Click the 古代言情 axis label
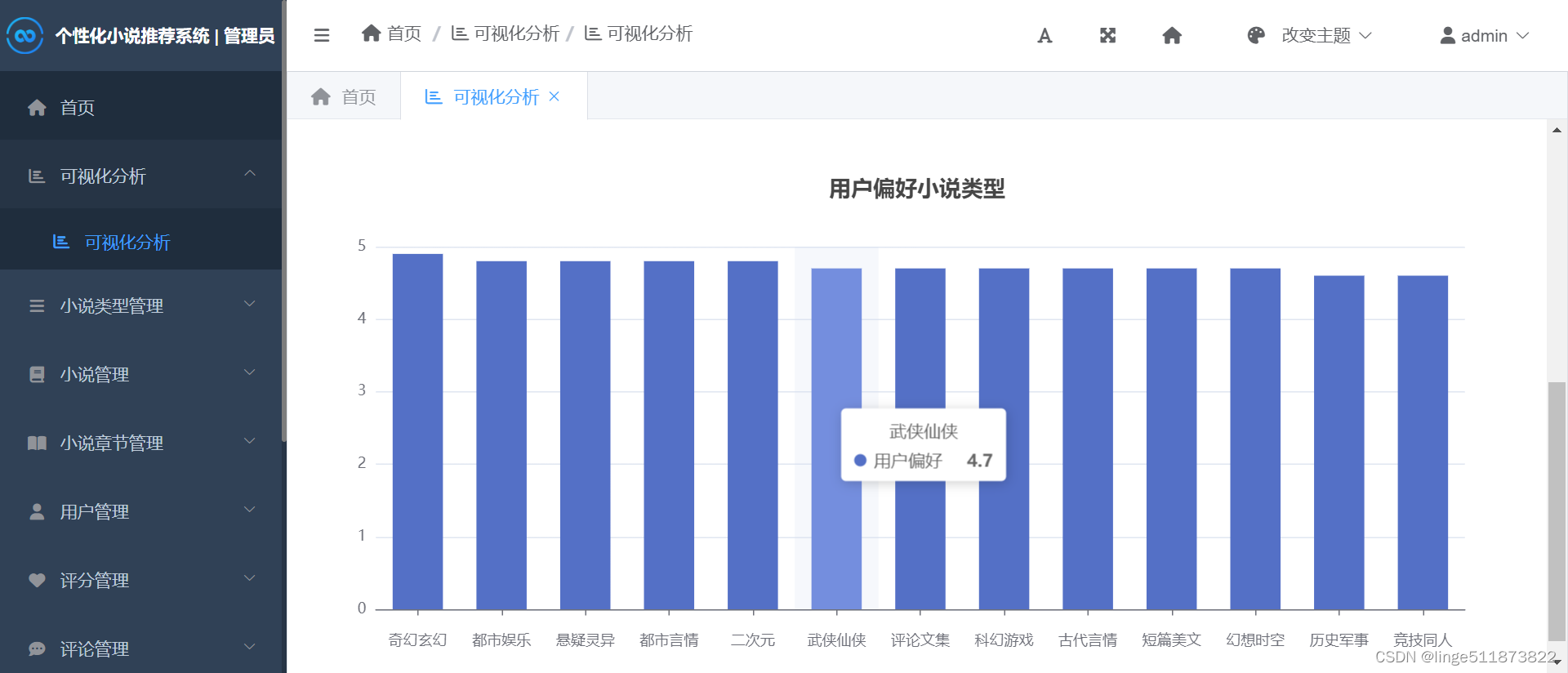 [x=1088, y=640]
